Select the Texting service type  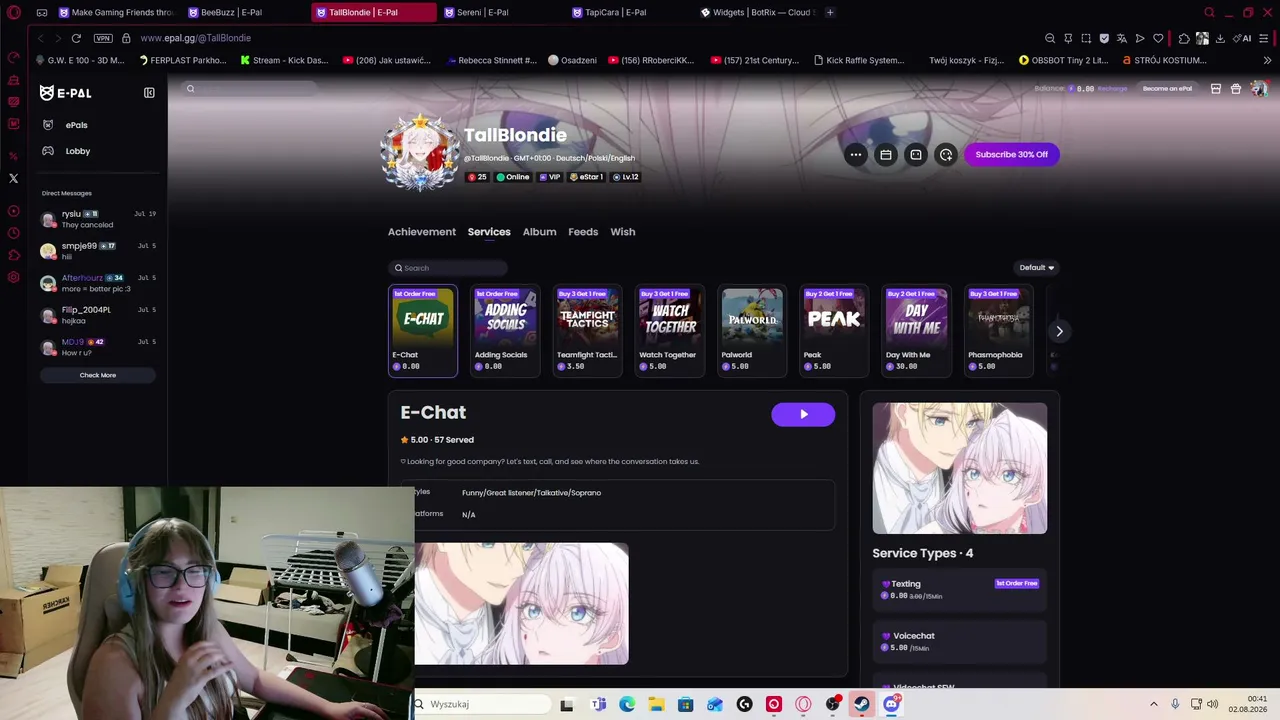pos(959,589)
